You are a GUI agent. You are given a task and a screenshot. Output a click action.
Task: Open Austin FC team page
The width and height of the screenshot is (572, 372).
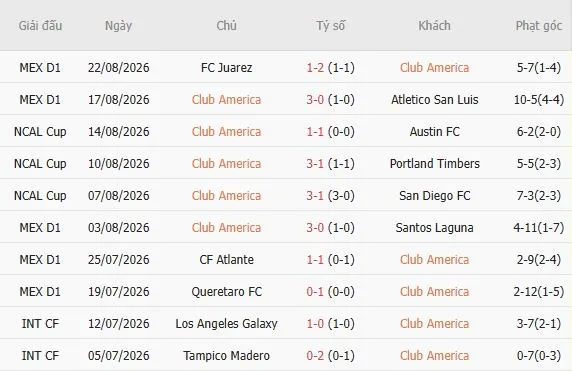pyautogui.click(x=434, y=132)
